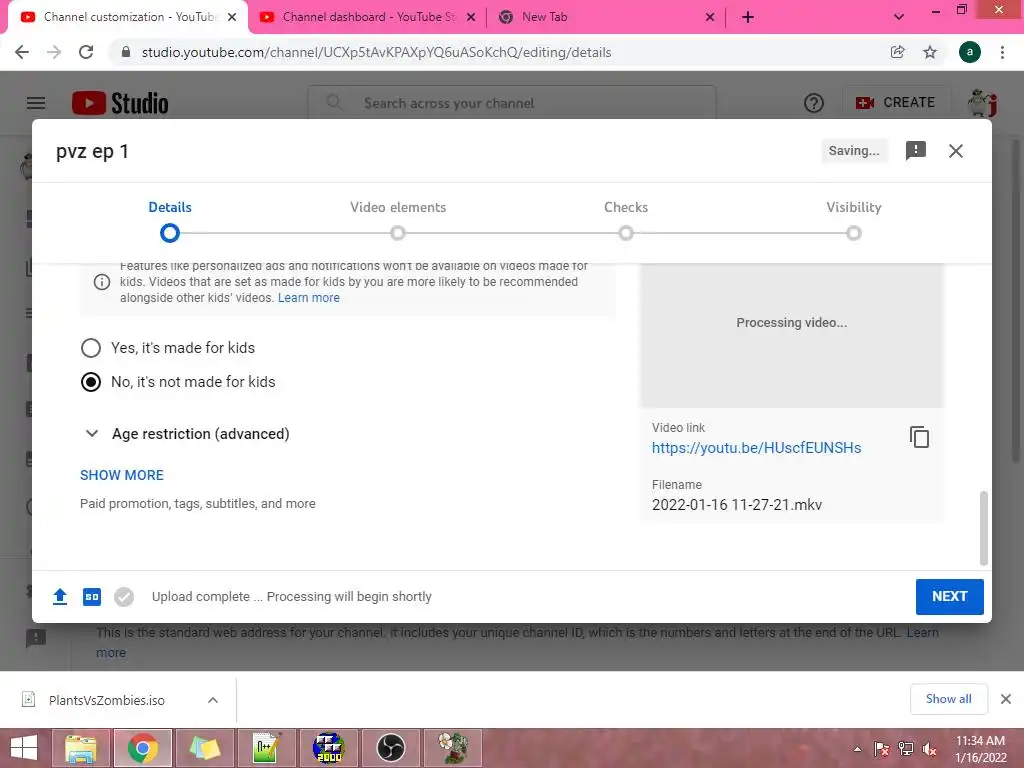
Task: Open File Explorer from taskbar
Action: (81, 748)
